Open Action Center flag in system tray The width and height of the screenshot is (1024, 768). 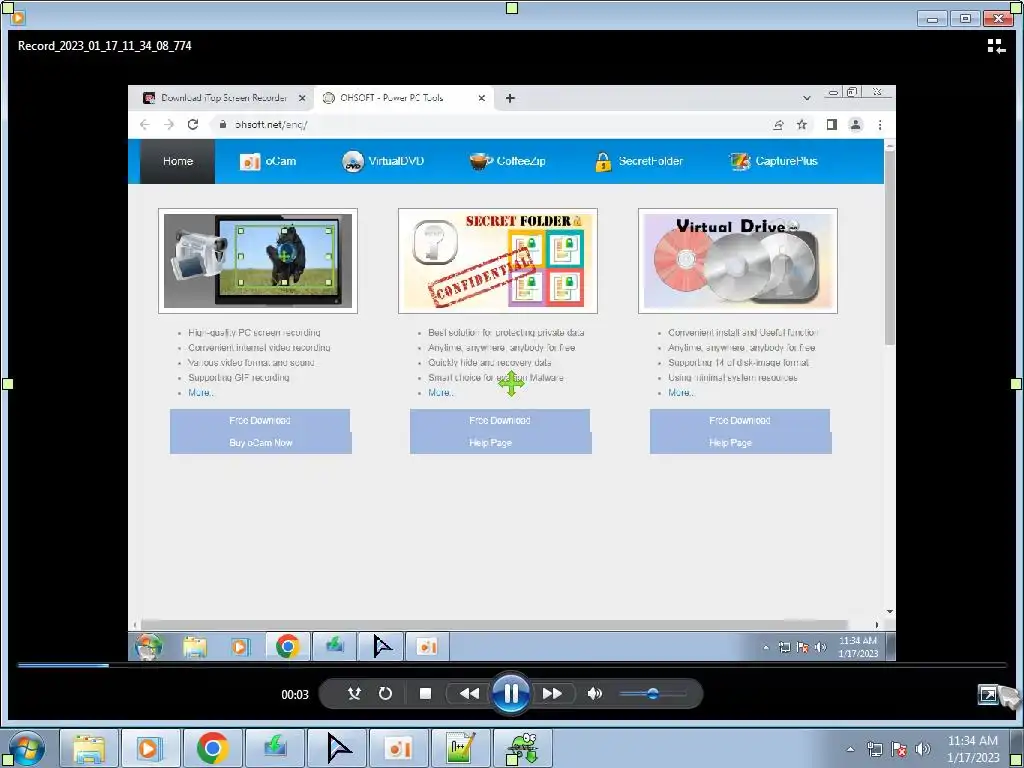click(x=899, y=749)
